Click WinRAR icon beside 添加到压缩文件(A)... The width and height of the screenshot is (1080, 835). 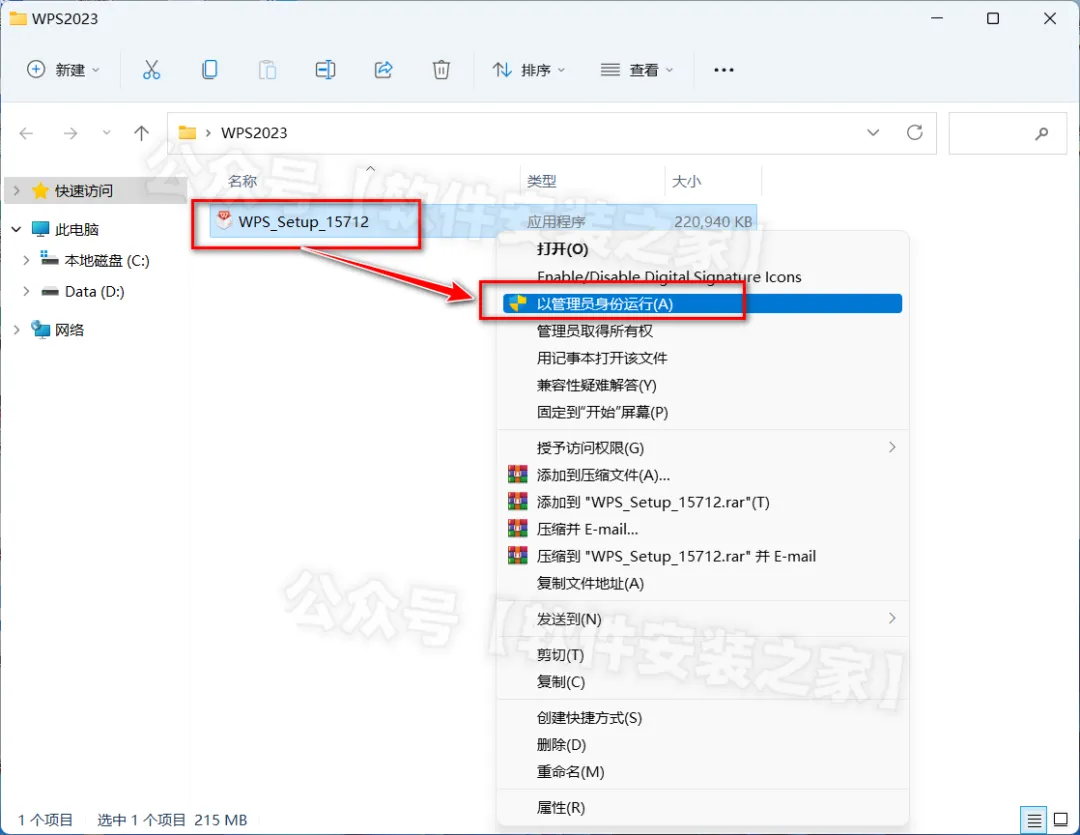coord(517,475)
